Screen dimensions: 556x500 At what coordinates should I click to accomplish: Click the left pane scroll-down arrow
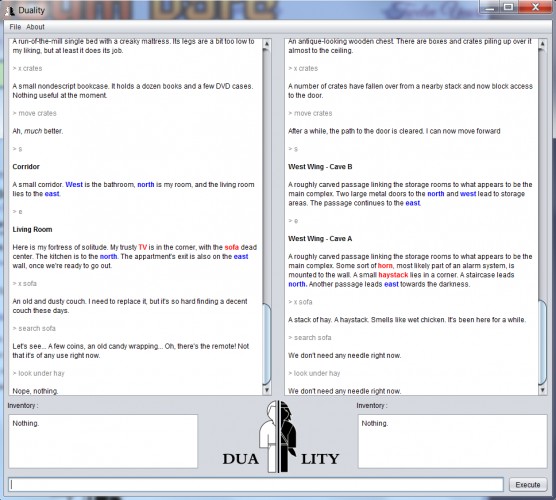(267, 390)
